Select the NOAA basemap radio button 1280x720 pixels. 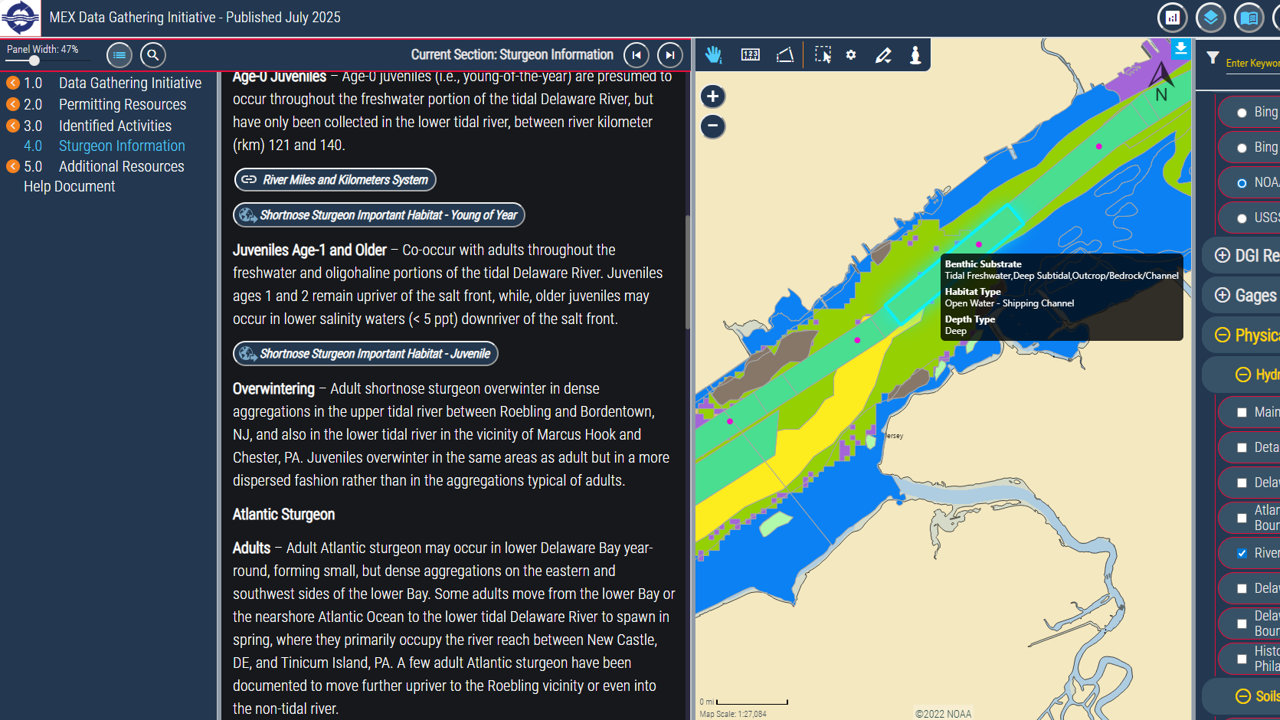[1242, 183]
